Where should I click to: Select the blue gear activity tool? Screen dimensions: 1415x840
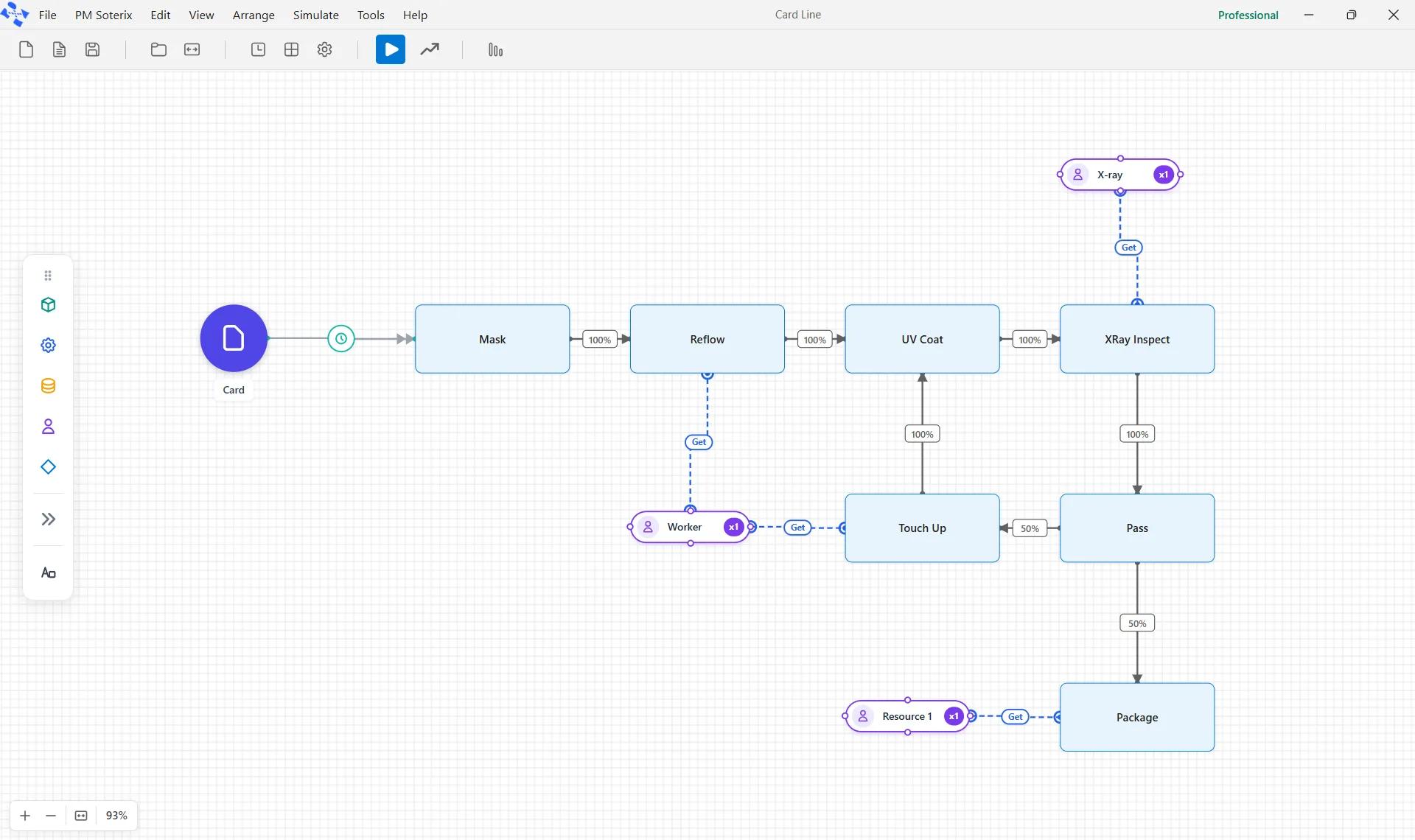pyautogui.click(x=48, y=345)
